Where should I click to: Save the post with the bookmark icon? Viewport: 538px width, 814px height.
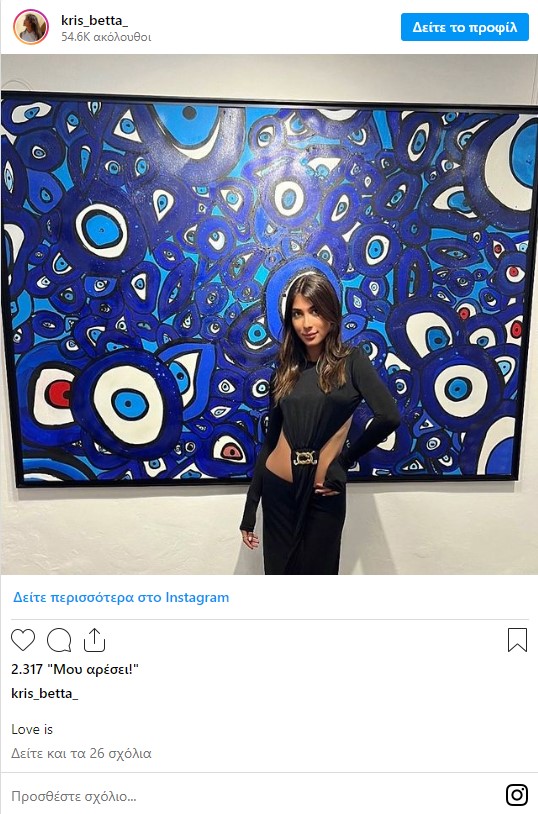coord(517,640)
